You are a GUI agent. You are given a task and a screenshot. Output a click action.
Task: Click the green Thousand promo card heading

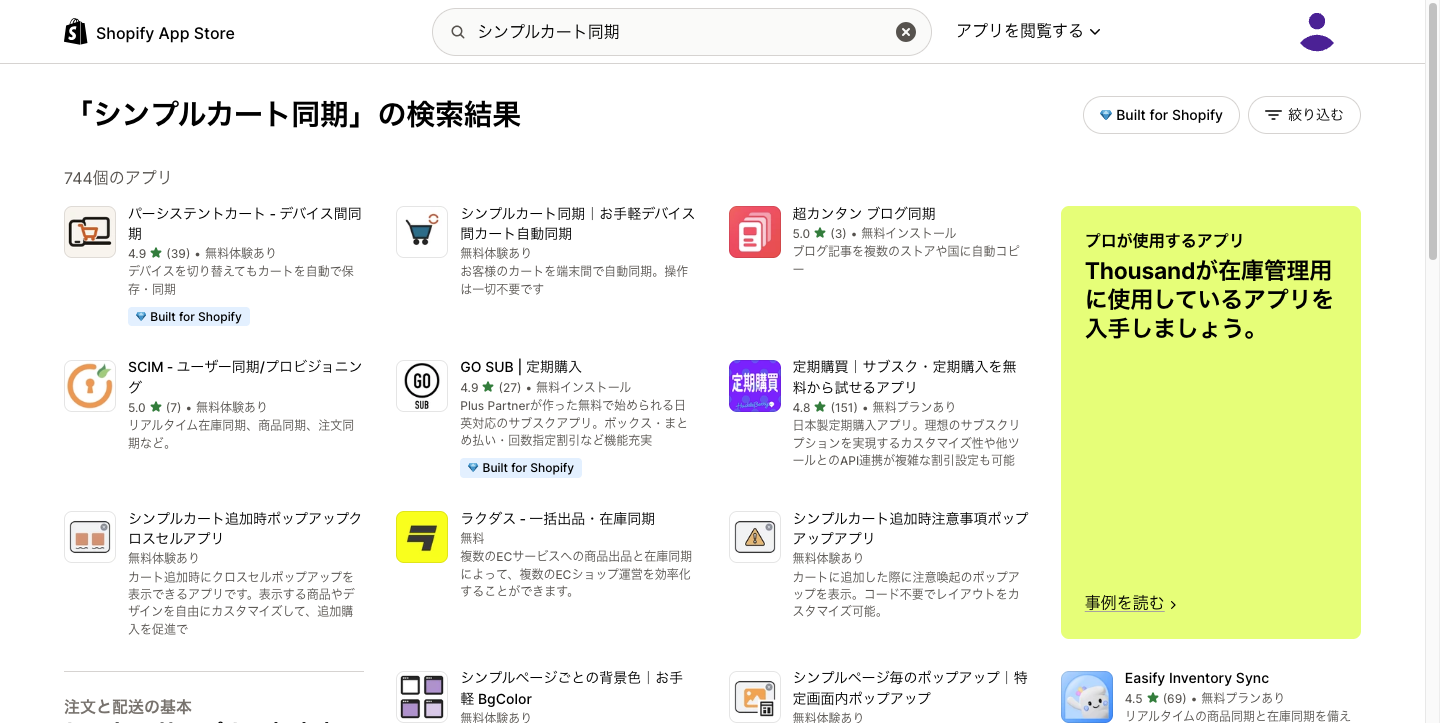1209,299
